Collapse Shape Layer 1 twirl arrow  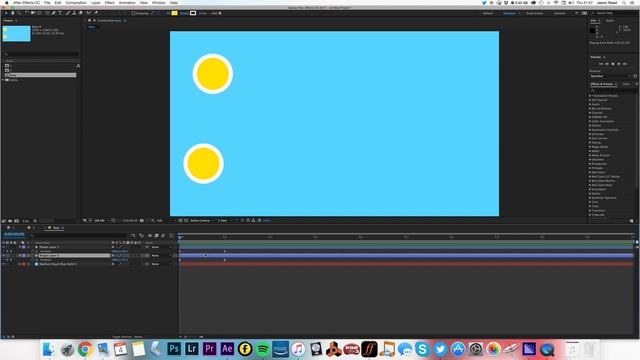(20, 247)
